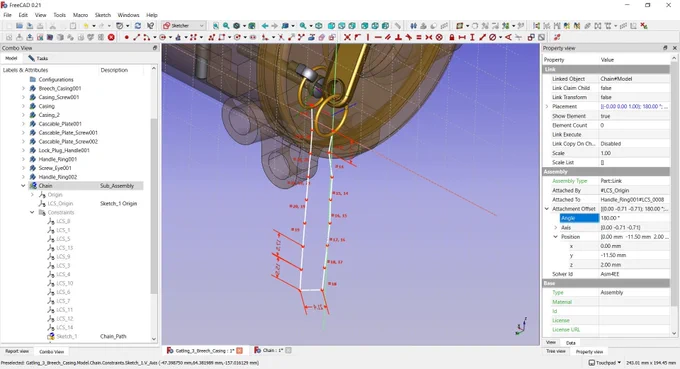The width and height of the screenshot is (680, 369).
Task: Open the File menu
Action: 7,15
